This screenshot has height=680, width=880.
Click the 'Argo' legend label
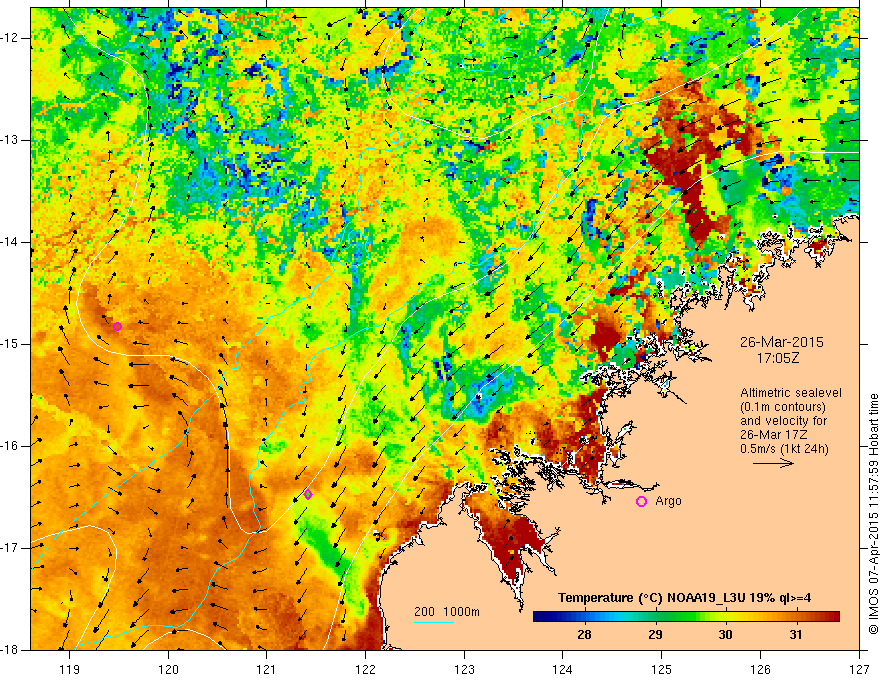tap(668, 502)
